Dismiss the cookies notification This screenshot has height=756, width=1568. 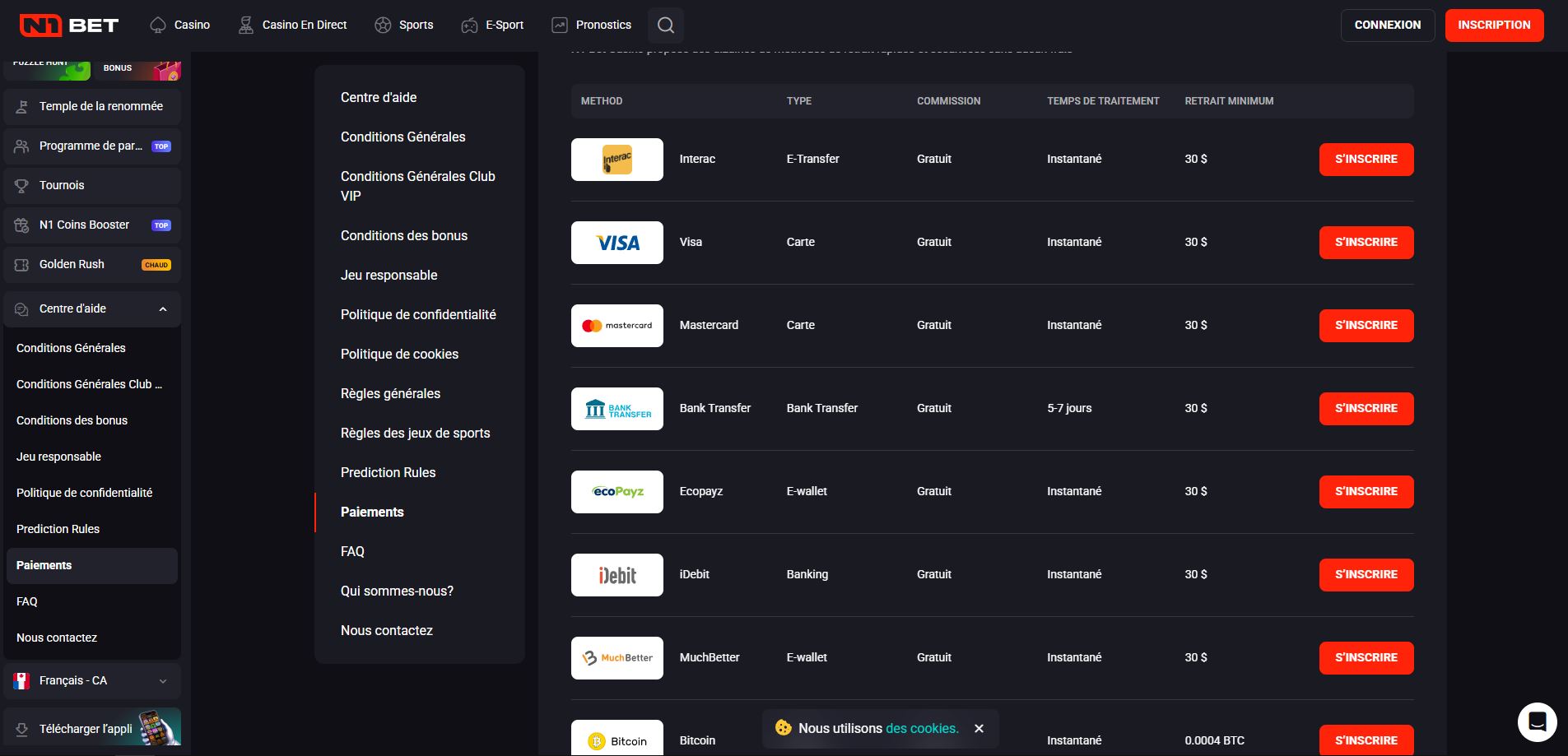(x=979, y=729)
